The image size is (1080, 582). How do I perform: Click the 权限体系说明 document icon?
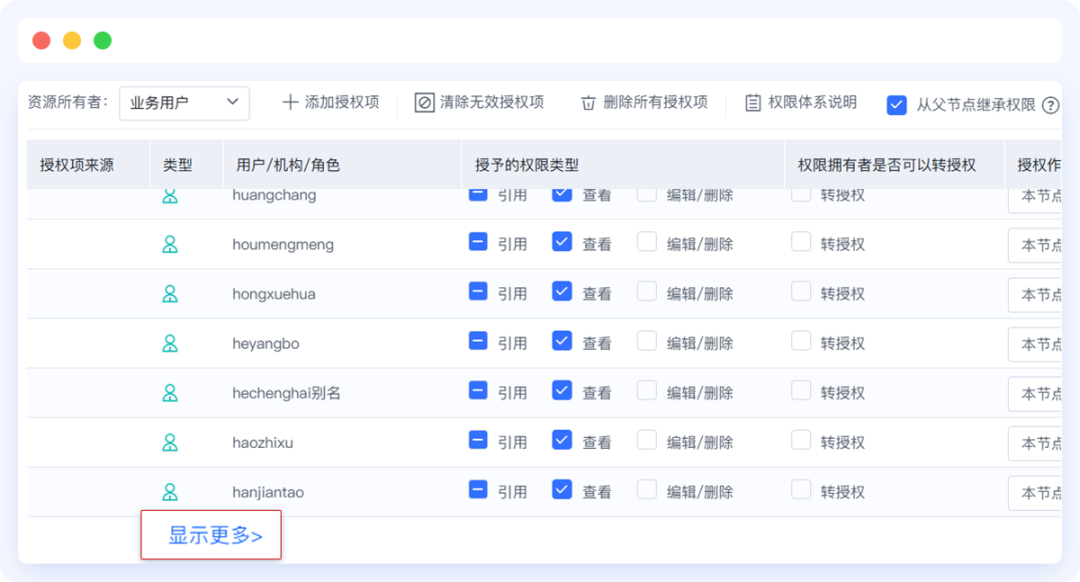[x=753, y=102]
